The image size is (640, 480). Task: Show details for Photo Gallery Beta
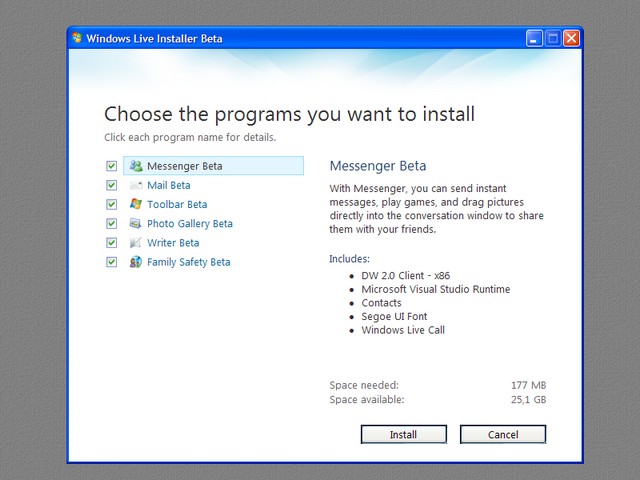click(x=190, y=224)
